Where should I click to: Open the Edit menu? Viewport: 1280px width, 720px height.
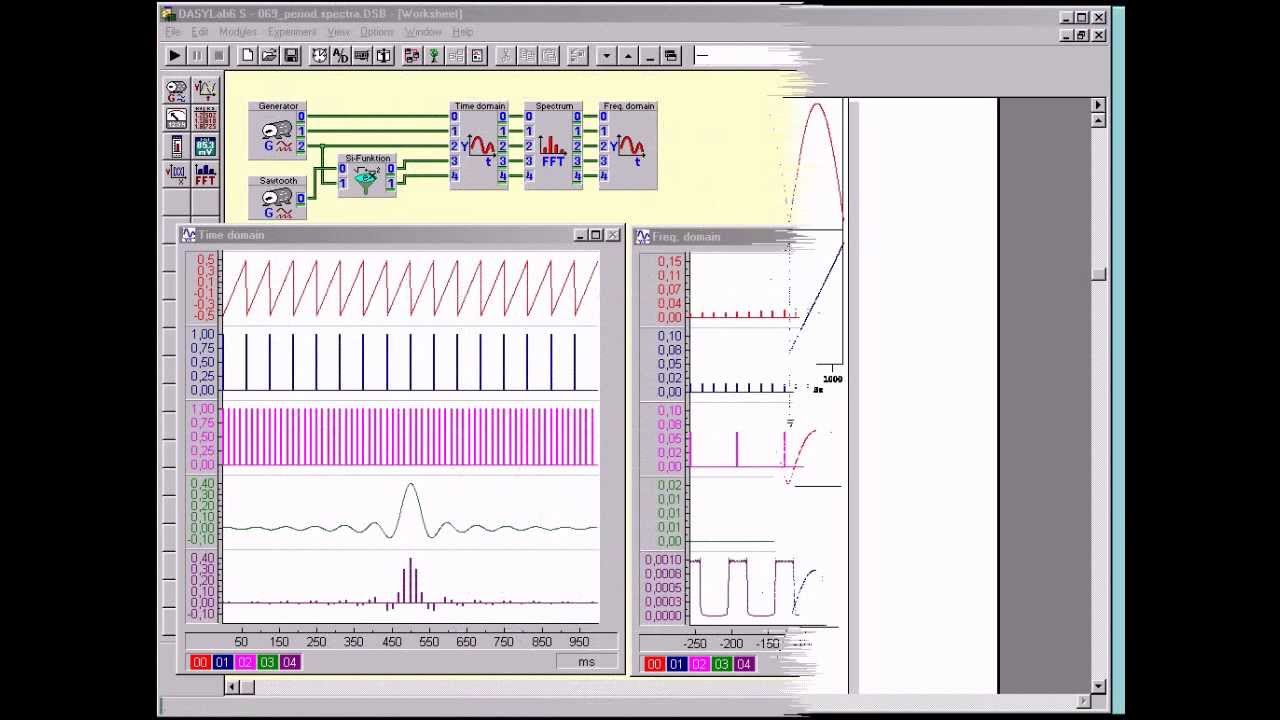click(x=200, y=32)
